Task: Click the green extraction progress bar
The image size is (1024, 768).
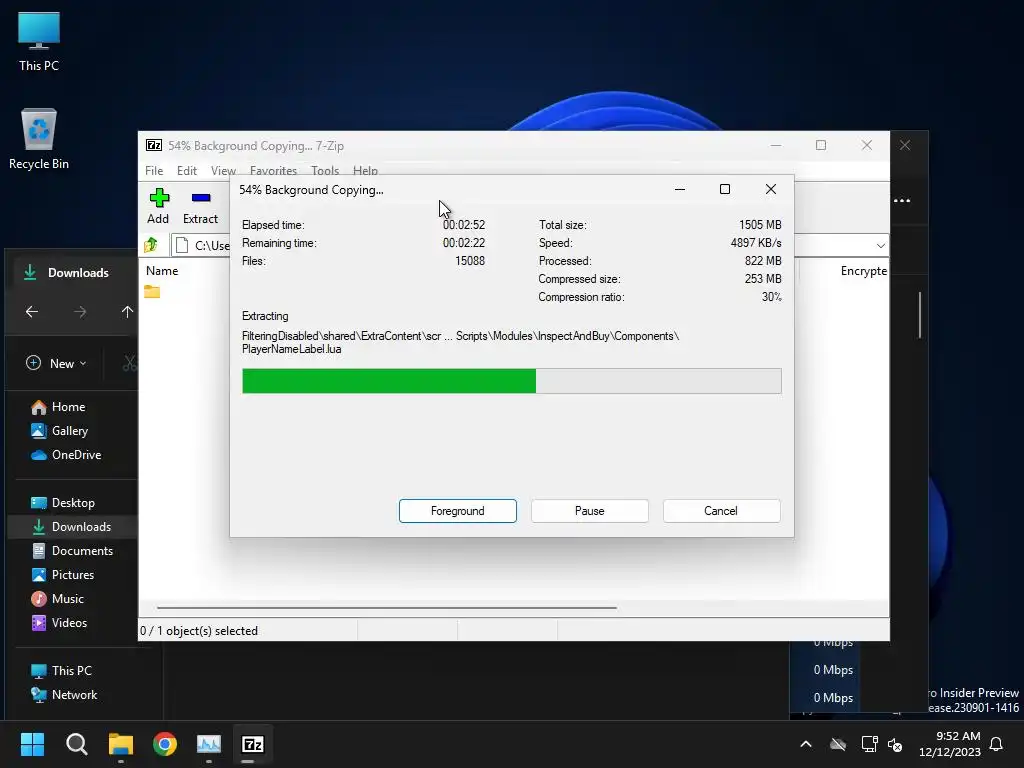Action: point(511,381)
